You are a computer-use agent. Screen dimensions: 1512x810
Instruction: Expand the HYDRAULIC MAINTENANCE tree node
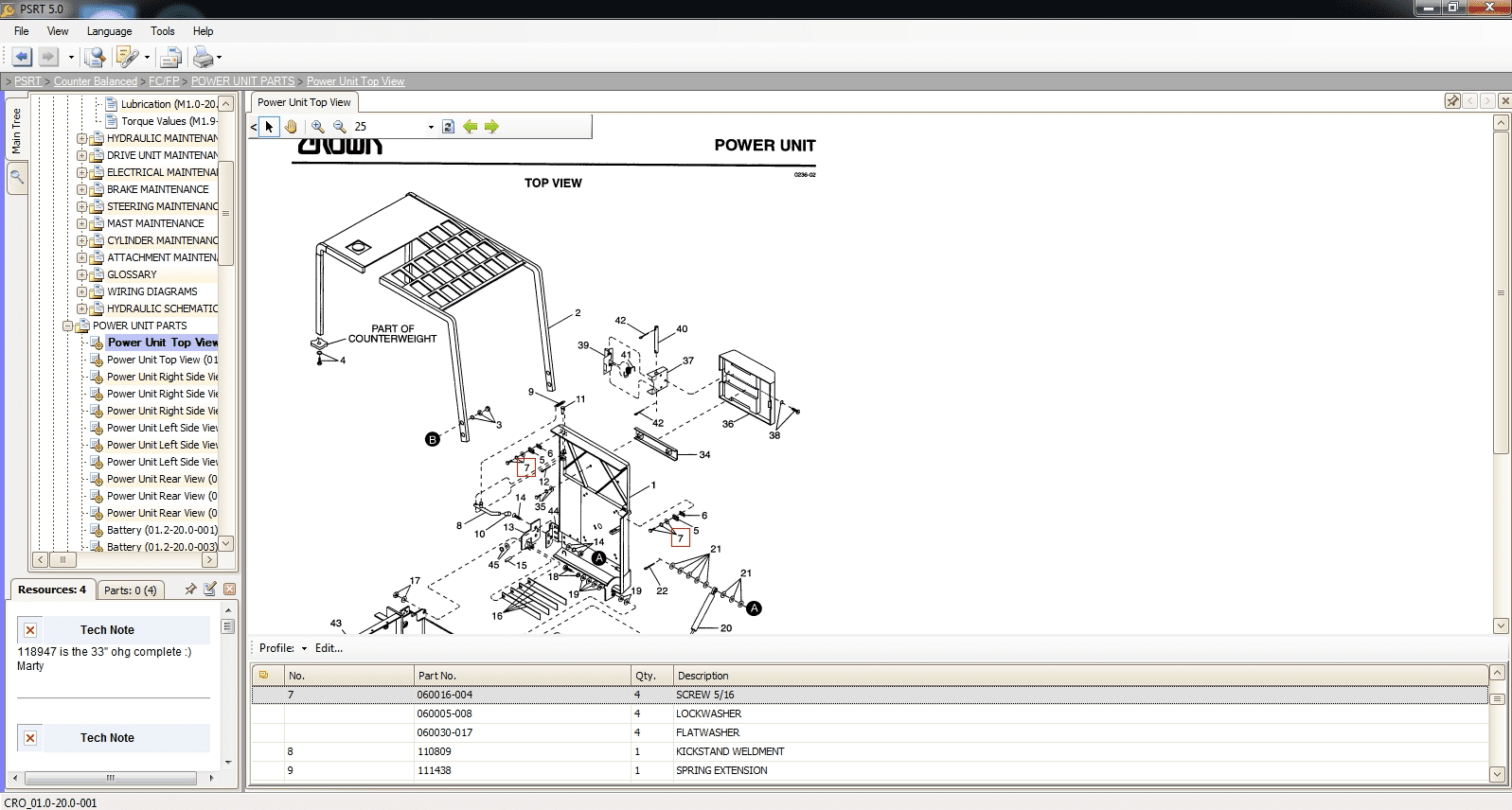(x=81, y=138)
